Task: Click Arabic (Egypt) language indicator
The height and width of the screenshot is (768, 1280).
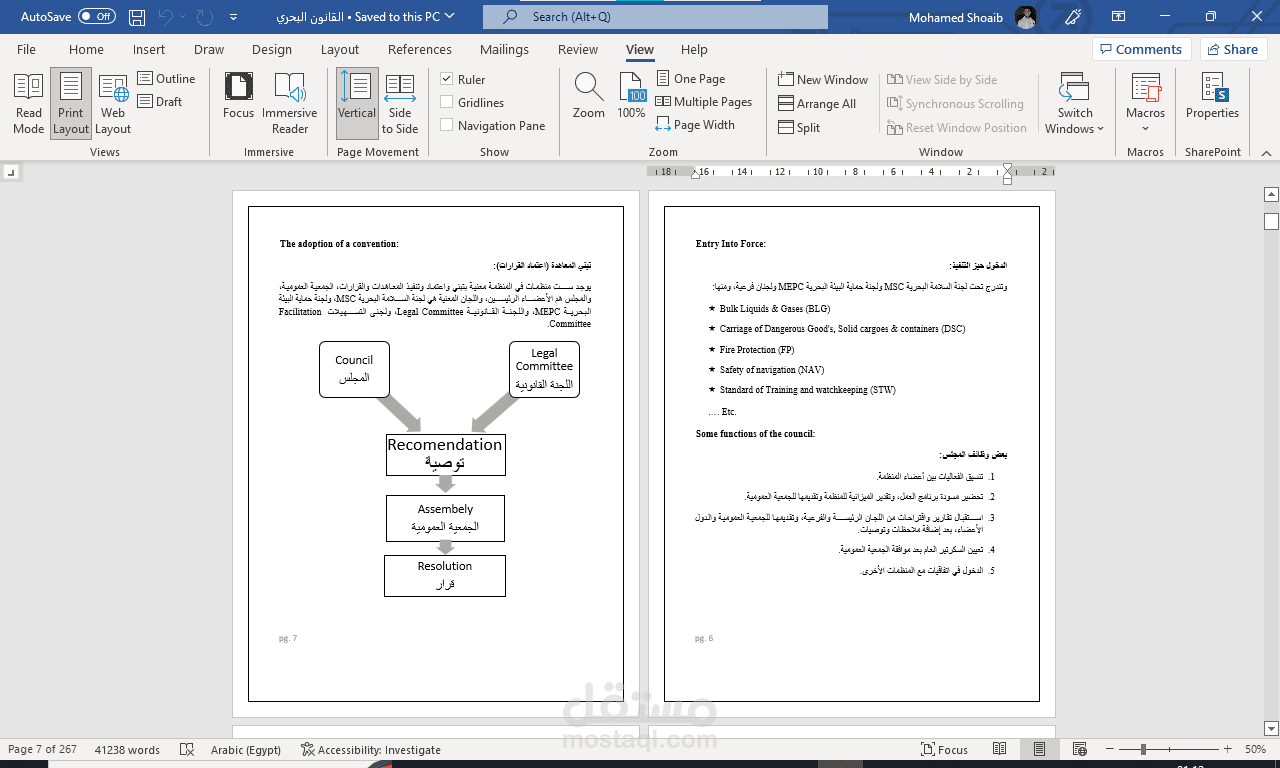Action: [x=245, y=749]
